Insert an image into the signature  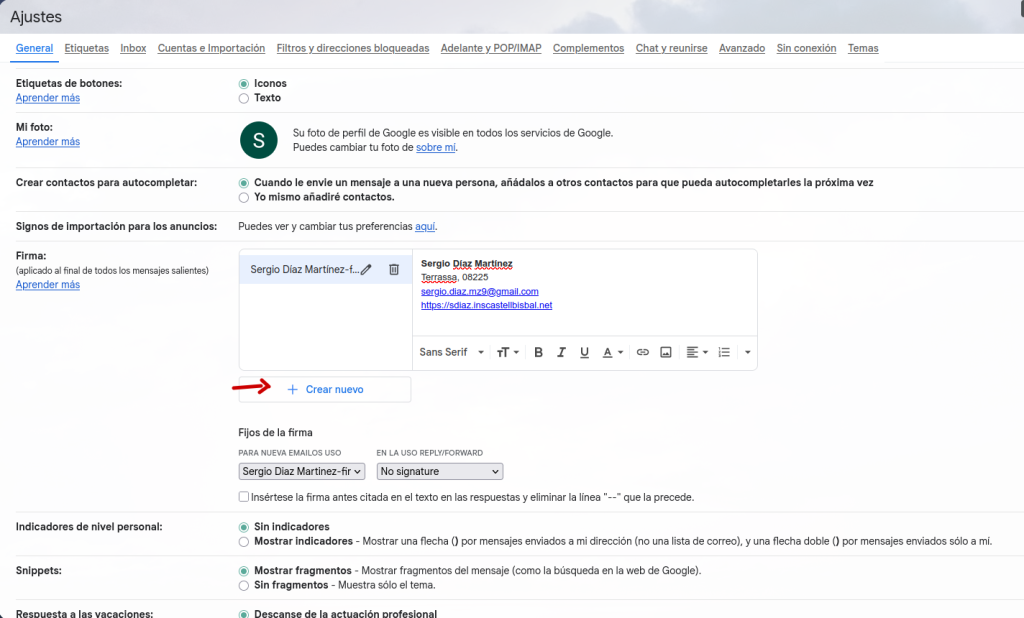click(x=666, y=352)
